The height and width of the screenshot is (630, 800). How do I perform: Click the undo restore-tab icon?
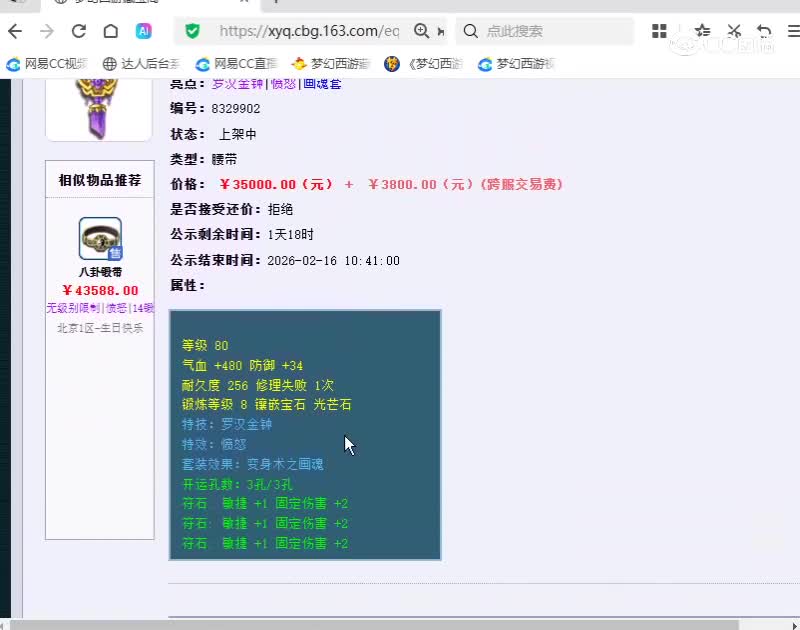[764, 31]
